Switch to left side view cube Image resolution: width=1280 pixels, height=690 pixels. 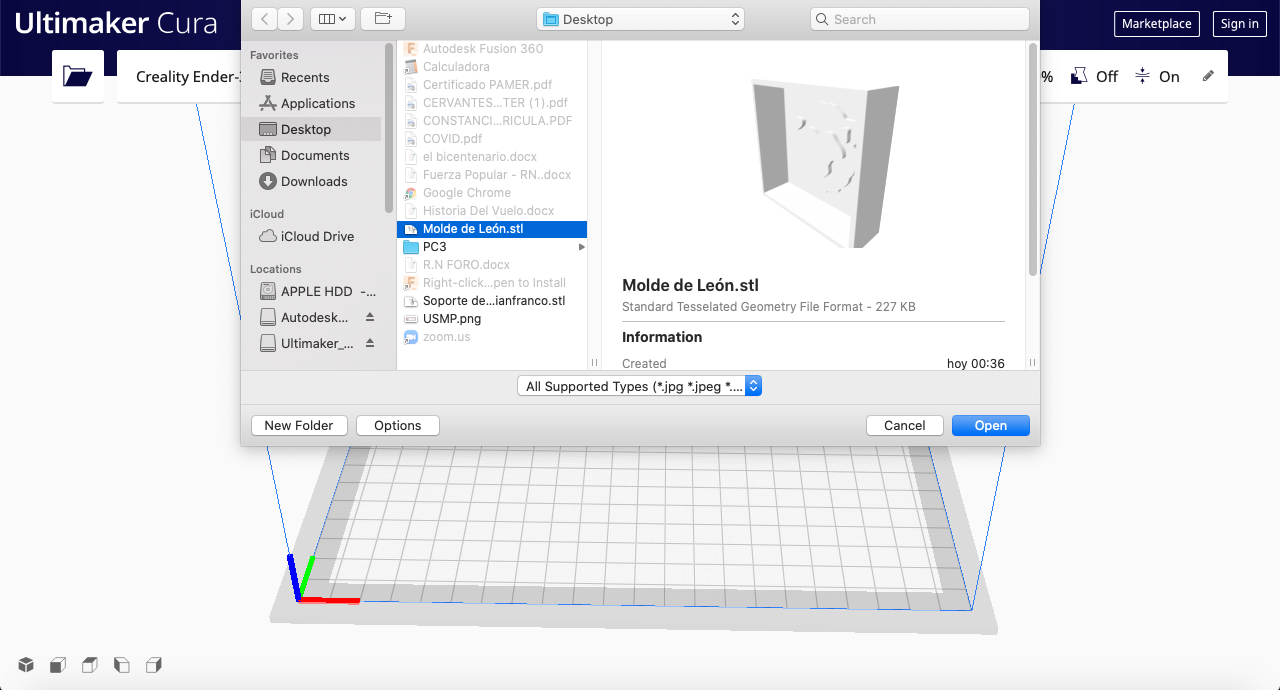pyautogui.click(x=122, y=665)
